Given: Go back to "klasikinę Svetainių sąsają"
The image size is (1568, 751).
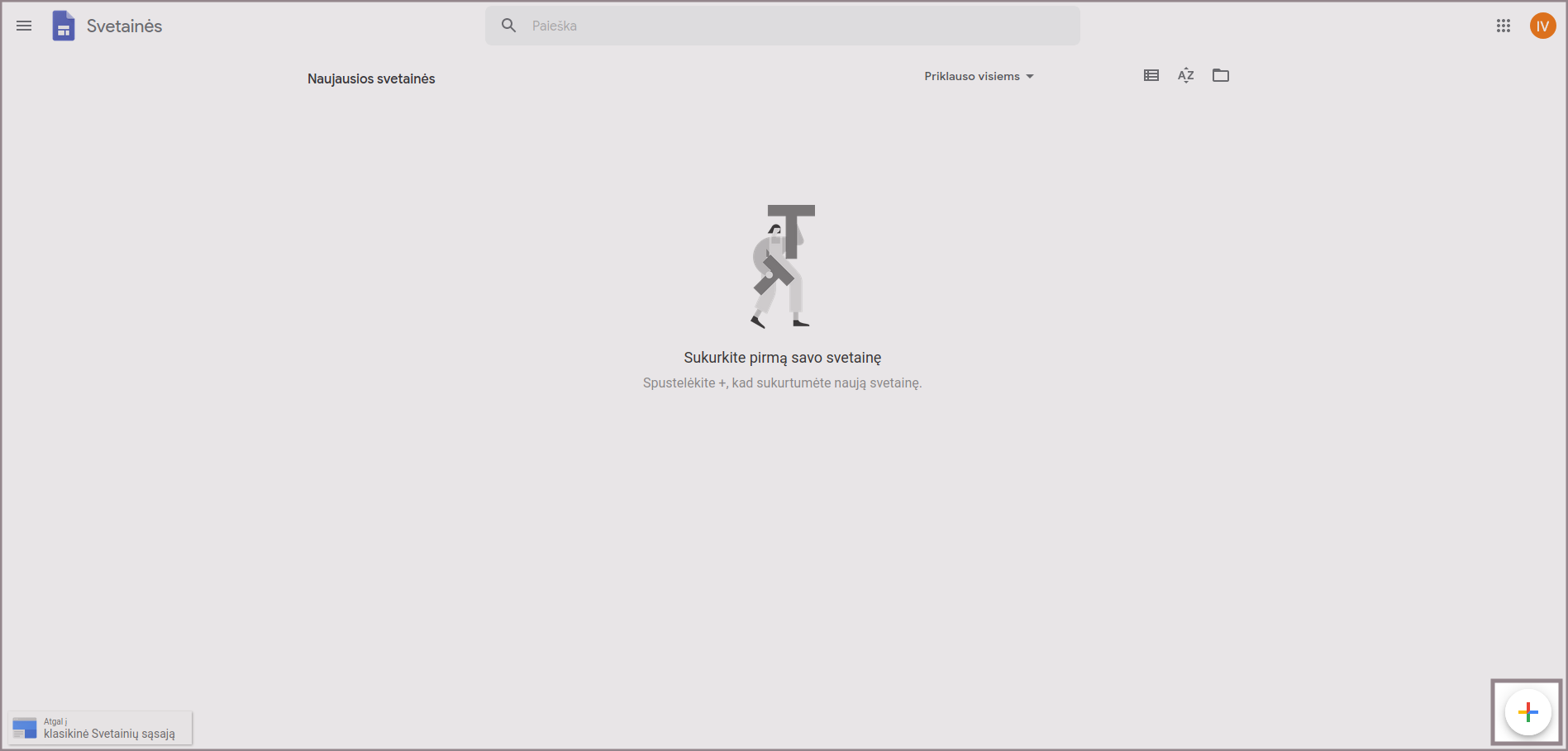Looking at the screenshot, I should click(x=109, y=734).
